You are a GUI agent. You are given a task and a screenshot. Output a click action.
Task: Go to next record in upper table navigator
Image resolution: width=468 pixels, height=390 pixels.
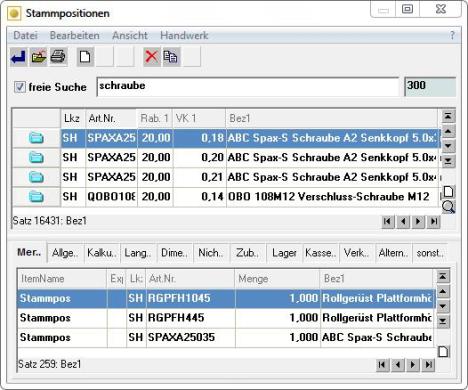click(418, 221)
